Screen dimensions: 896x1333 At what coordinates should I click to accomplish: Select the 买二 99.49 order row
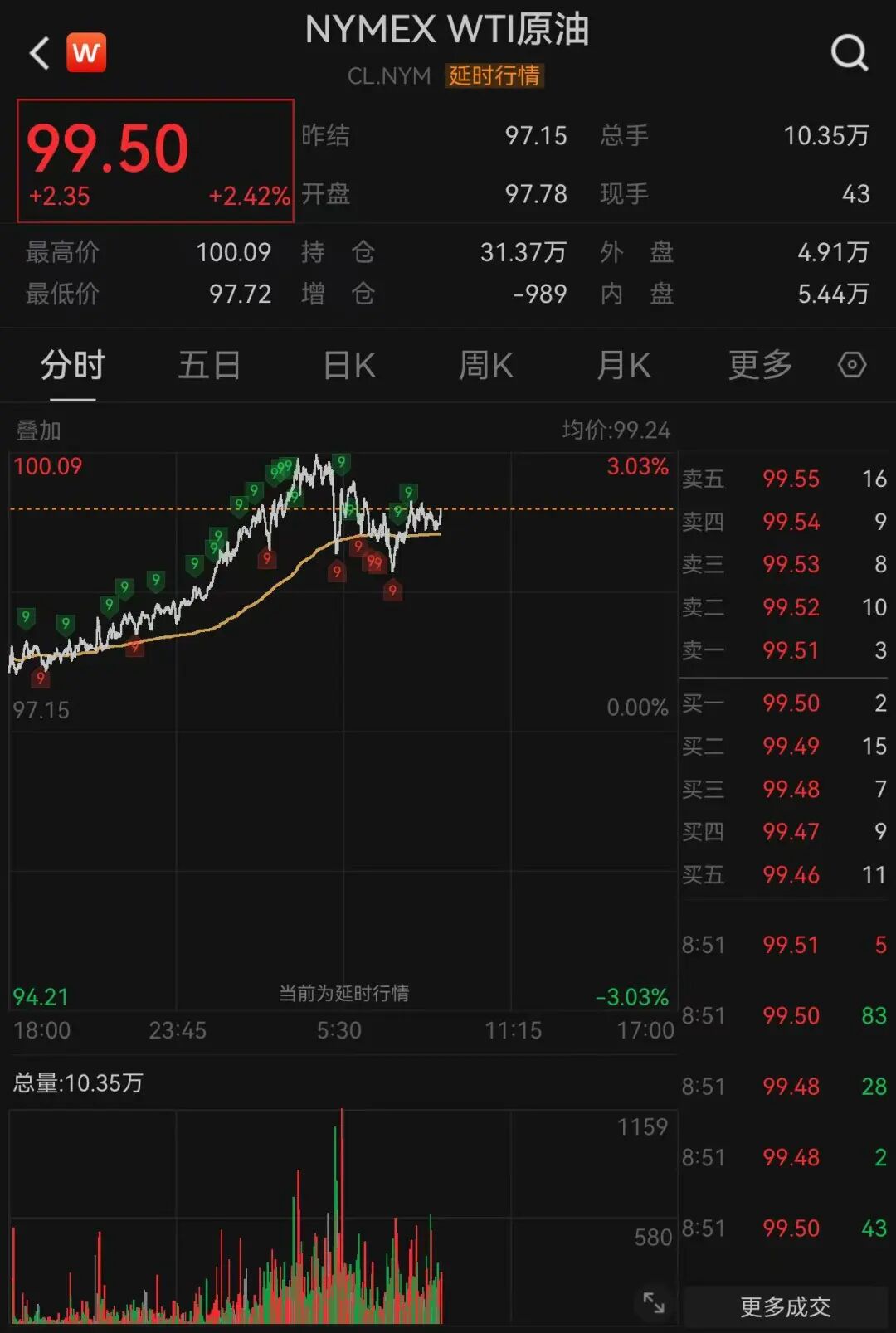(x=785, y=746)
